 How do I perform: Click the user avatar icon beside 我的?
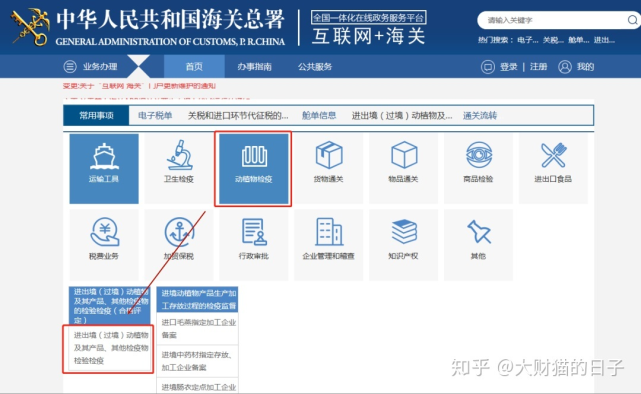pyautogui.click(x=565, y=67)
